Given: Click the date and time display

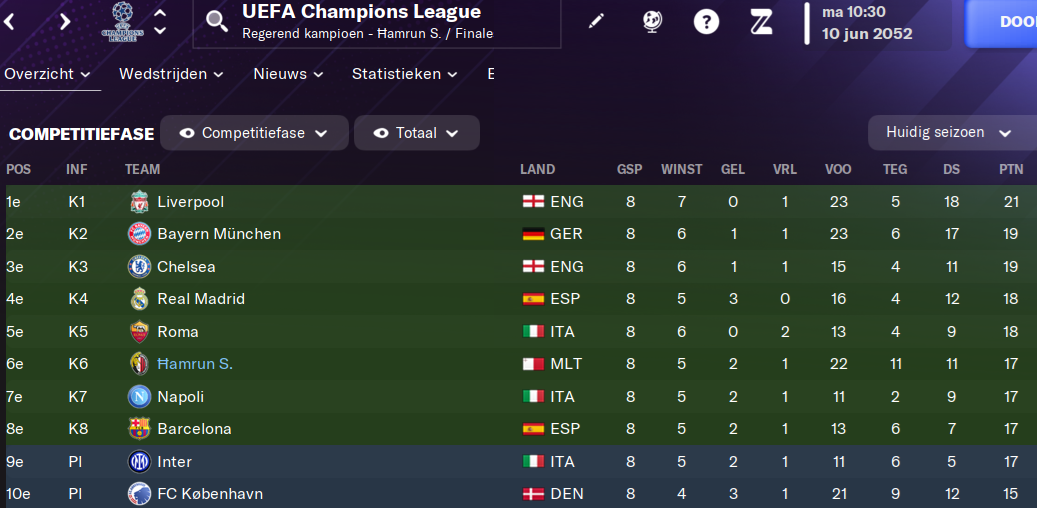Looking at the screenshot, I should click(866, 22).
